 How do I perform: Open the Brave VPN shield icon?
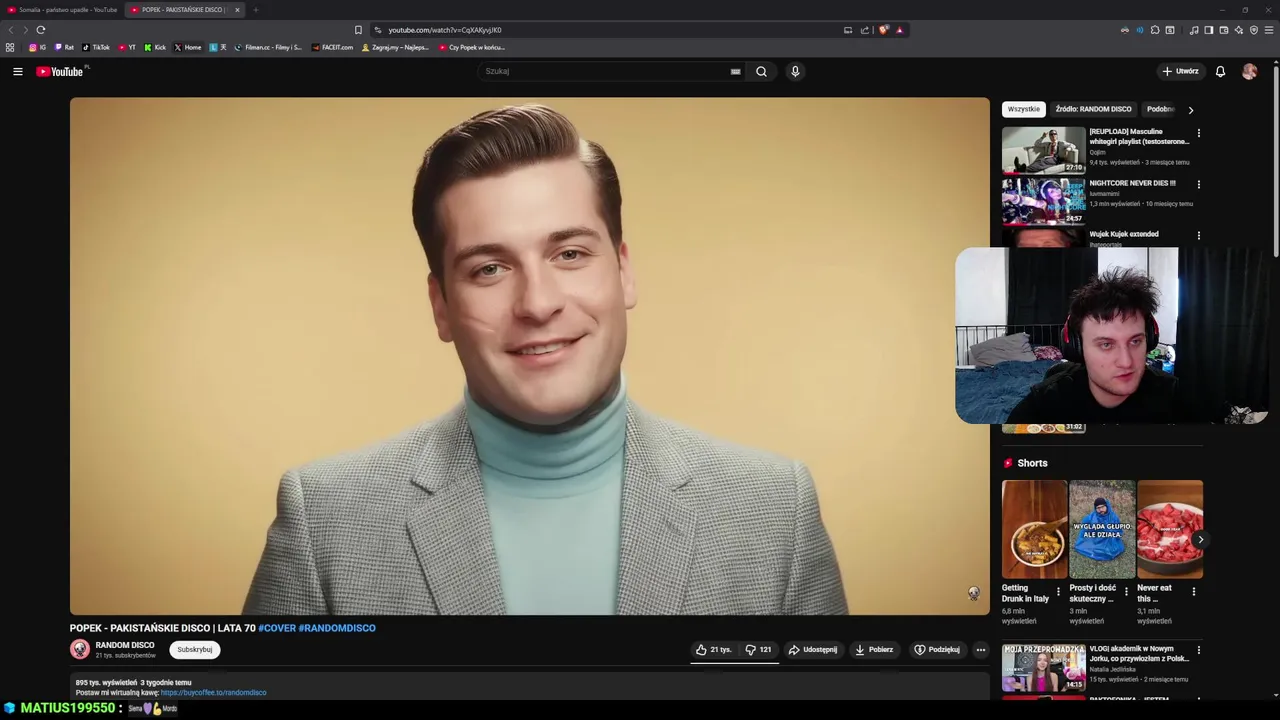coord(1254,30)
